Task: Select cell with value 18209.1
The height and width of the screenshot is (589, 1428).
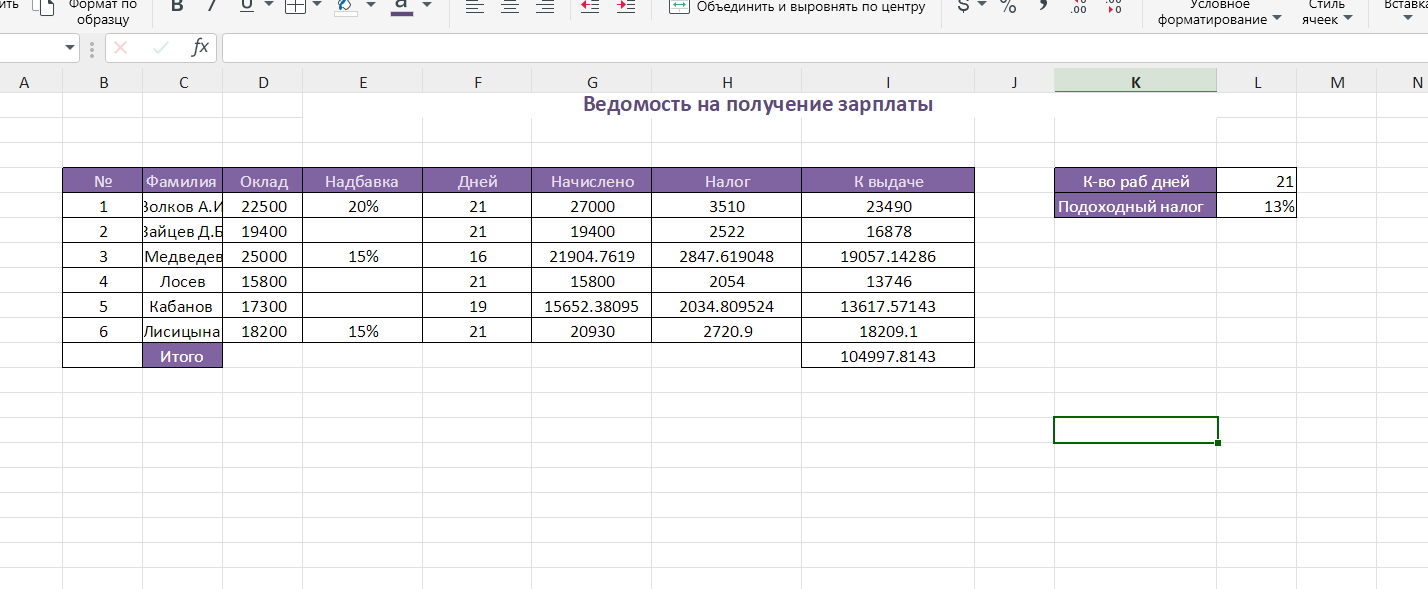Action: pyautogui.click(x=888, y=331)
